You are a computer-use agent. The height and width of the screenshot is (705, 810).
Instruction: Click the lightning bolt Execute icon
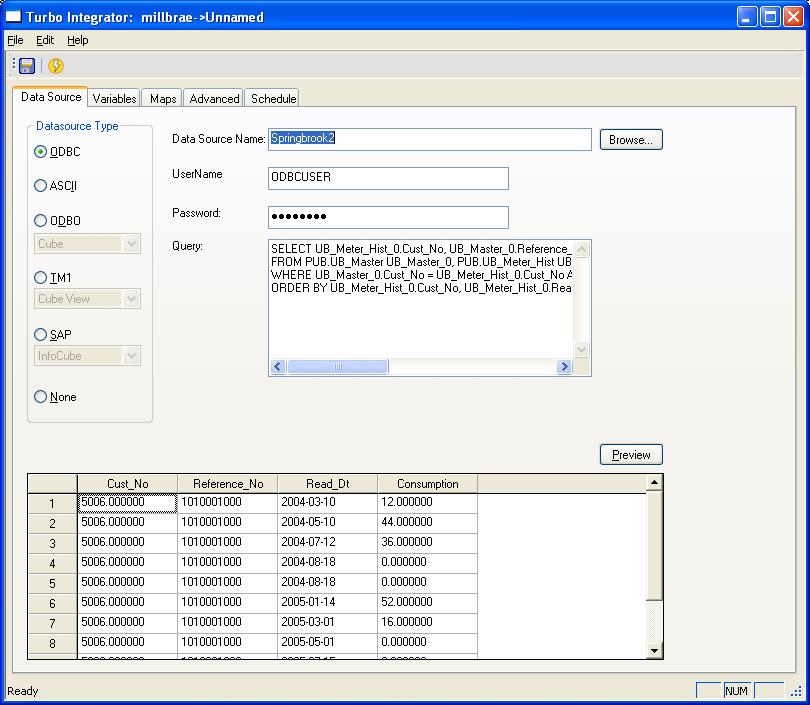coord(56,66)
